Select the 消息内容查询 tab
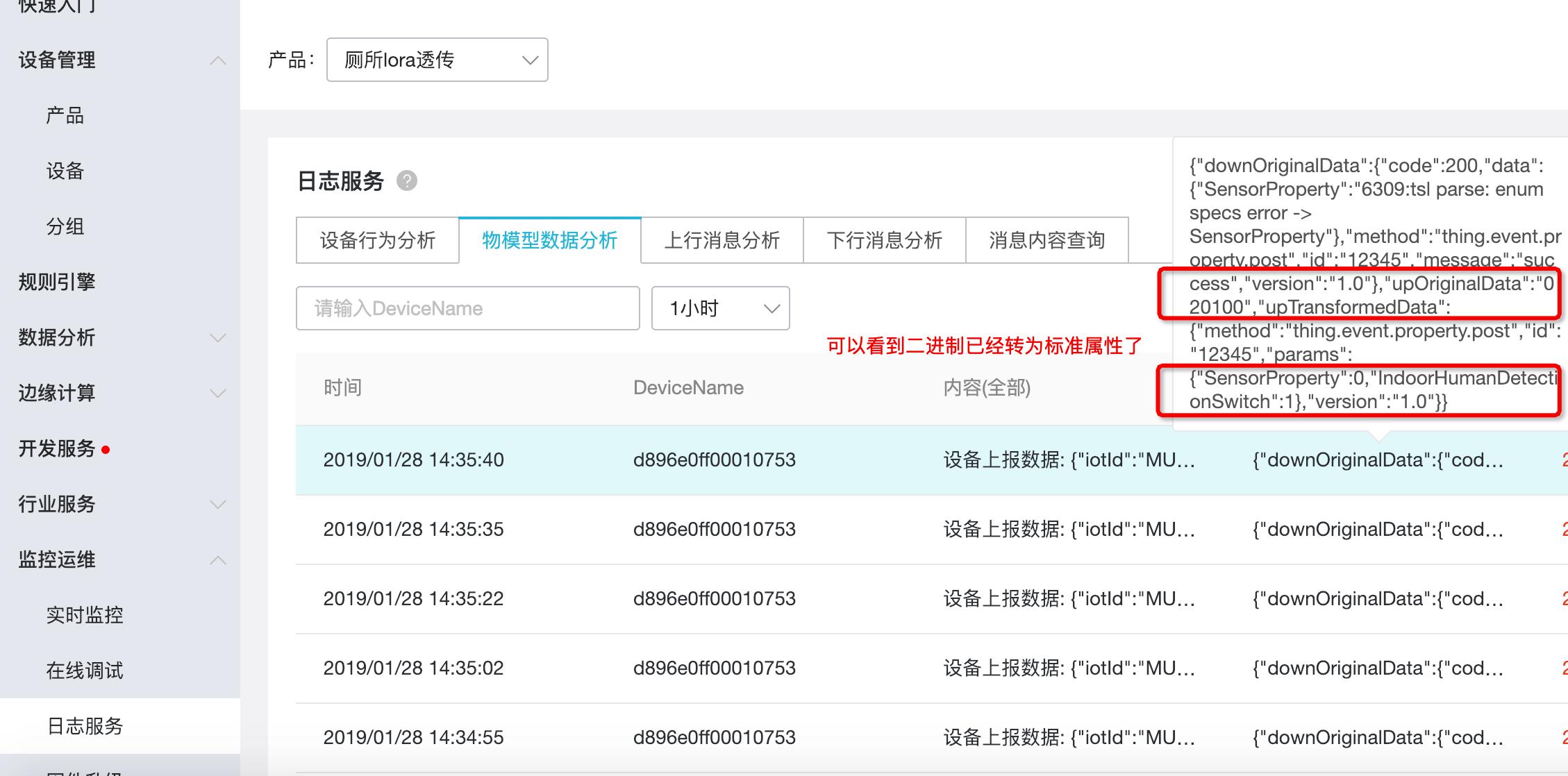Viewport: 1568px width, 776px height. pyautogui.click(x=1047, y=240)
